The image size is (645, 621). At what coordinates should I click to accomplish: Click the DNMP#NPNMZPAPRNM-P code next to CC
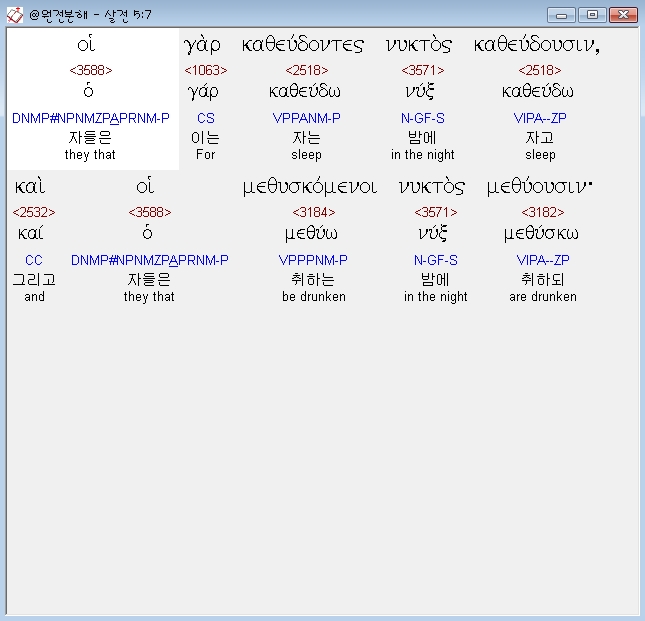(x=150, y=260)
